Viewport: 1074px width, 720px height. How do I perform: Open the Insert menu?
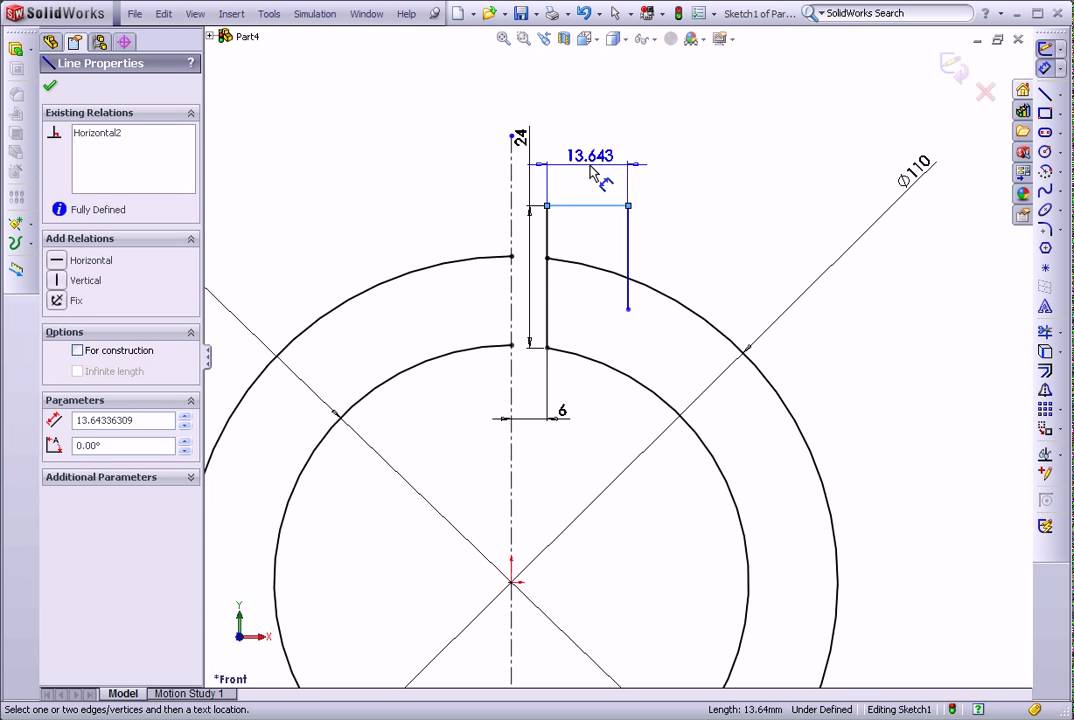point(232,14)
